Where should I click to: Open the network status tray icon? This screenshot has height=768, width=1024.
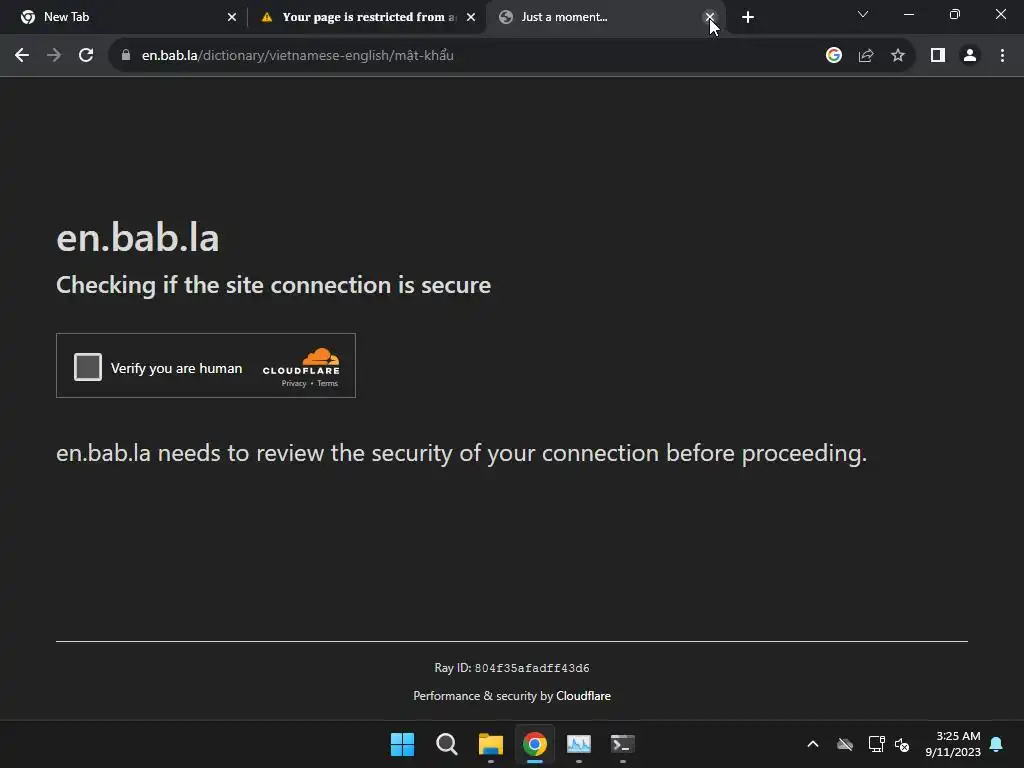(876, 744)
